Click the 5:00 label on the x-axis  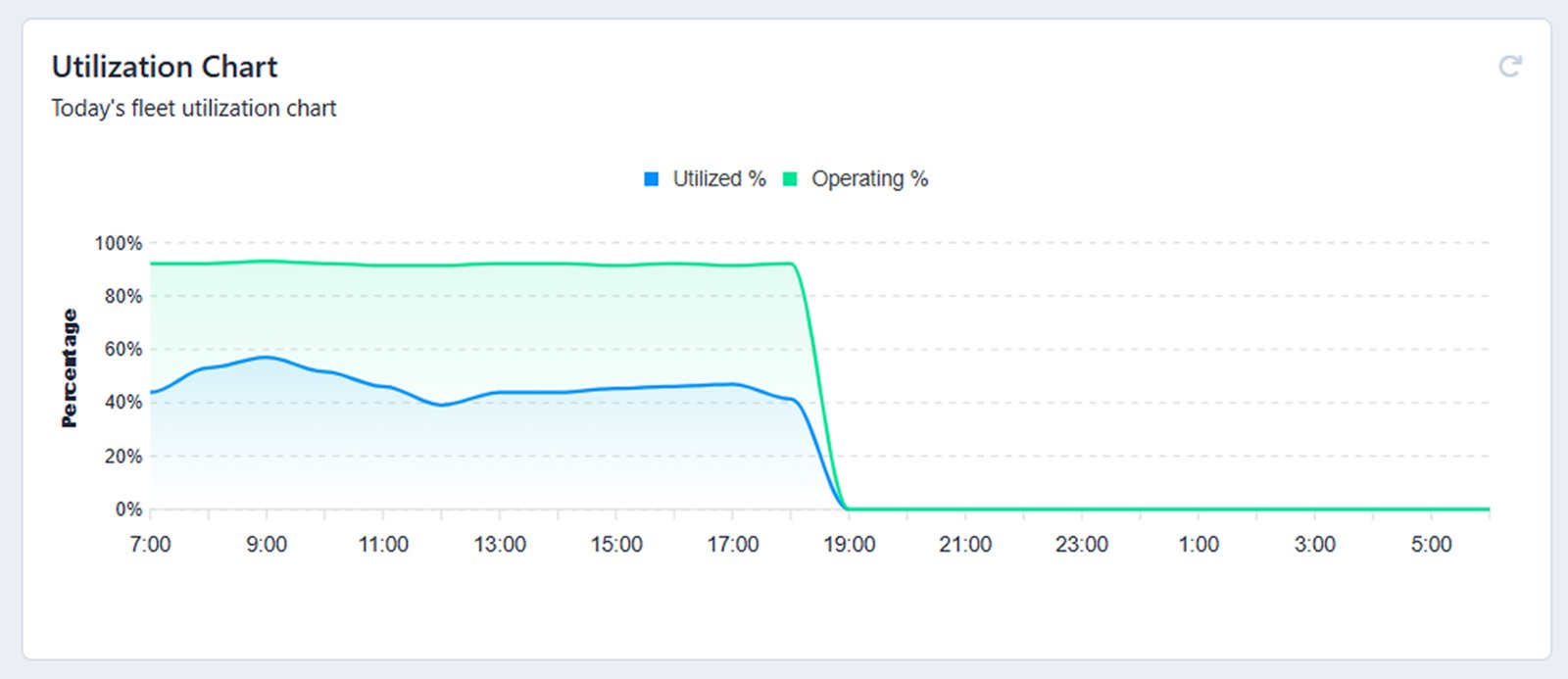[x=1433, y=544]
